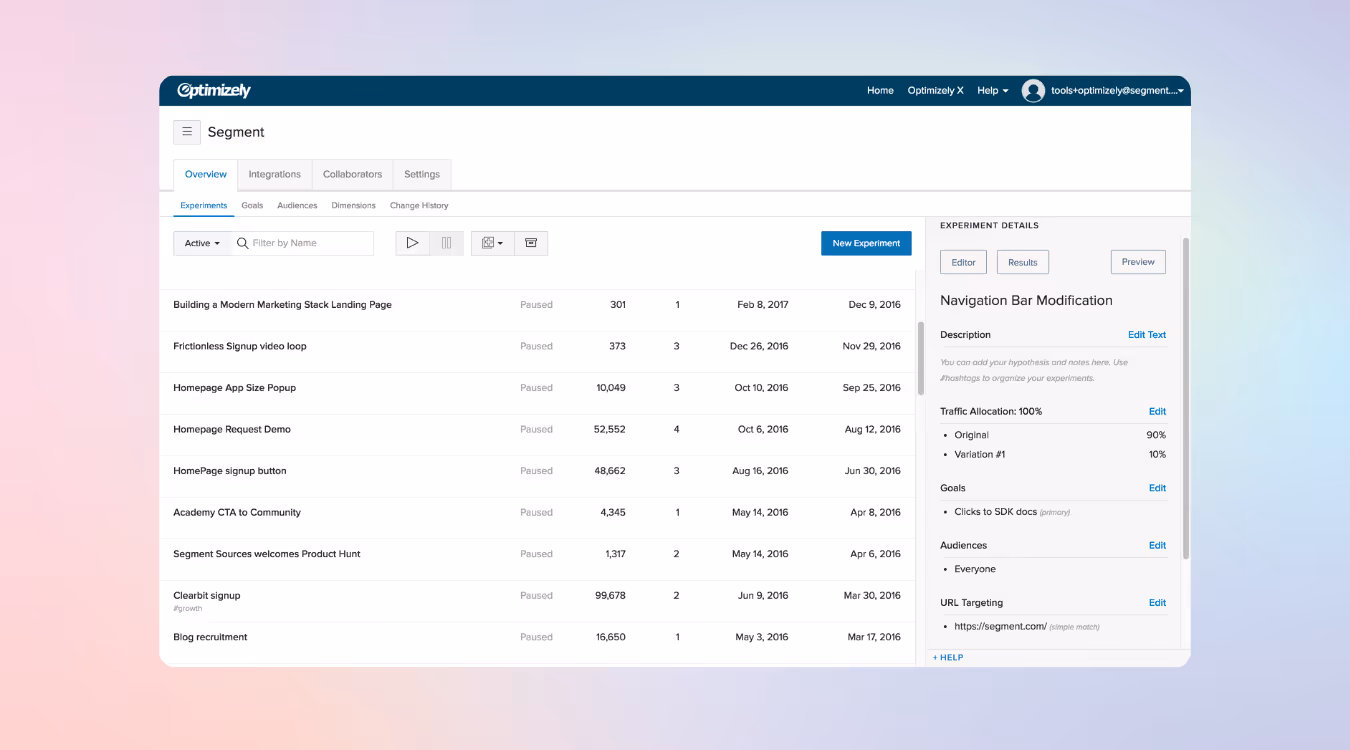Click the play (start experiment) icon
Image resolution: width=1350 pixels, height=750 pixels.
(412, 243)
